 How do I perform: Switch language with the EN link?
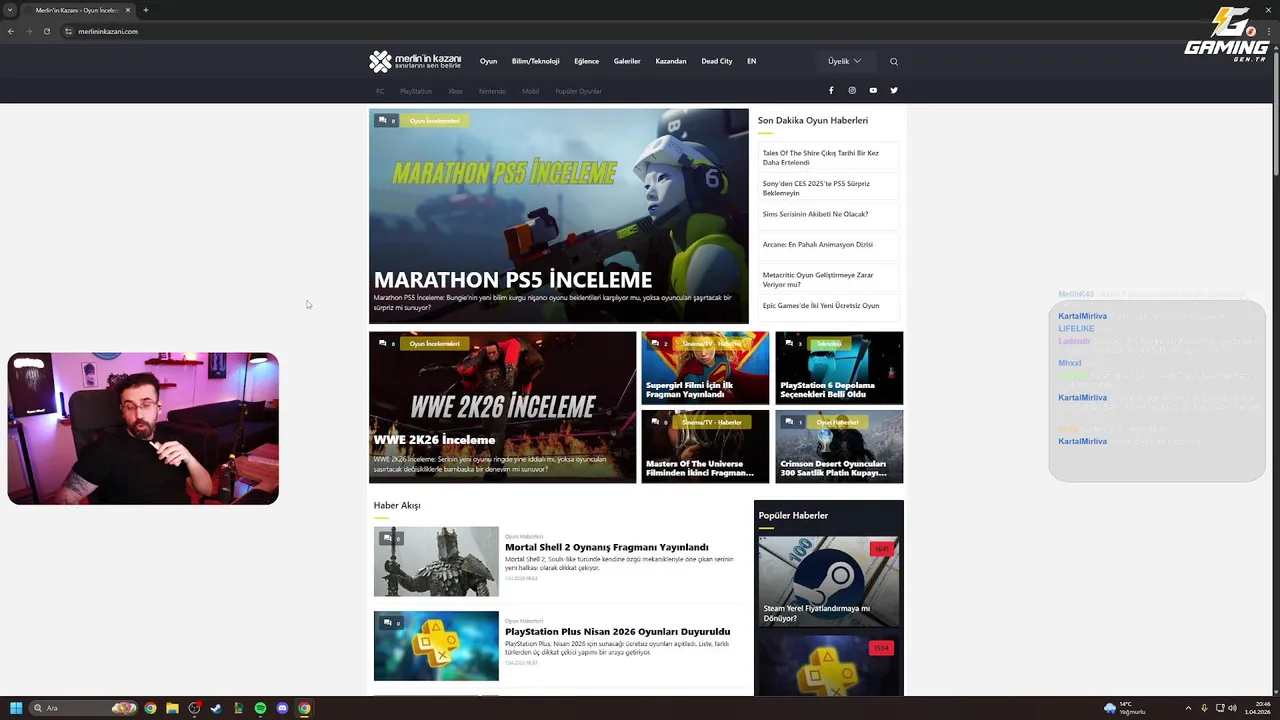752,61
